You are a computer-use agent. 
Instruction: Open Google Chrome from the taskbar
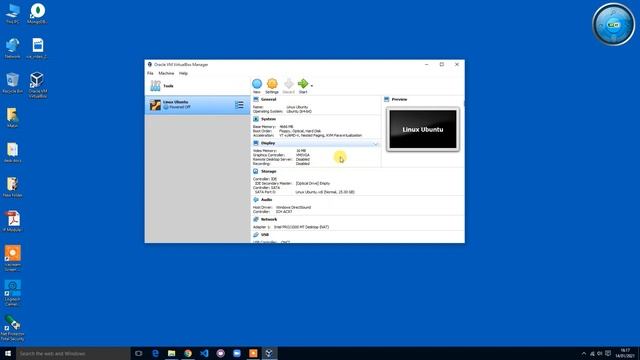[x=188, y=353]
